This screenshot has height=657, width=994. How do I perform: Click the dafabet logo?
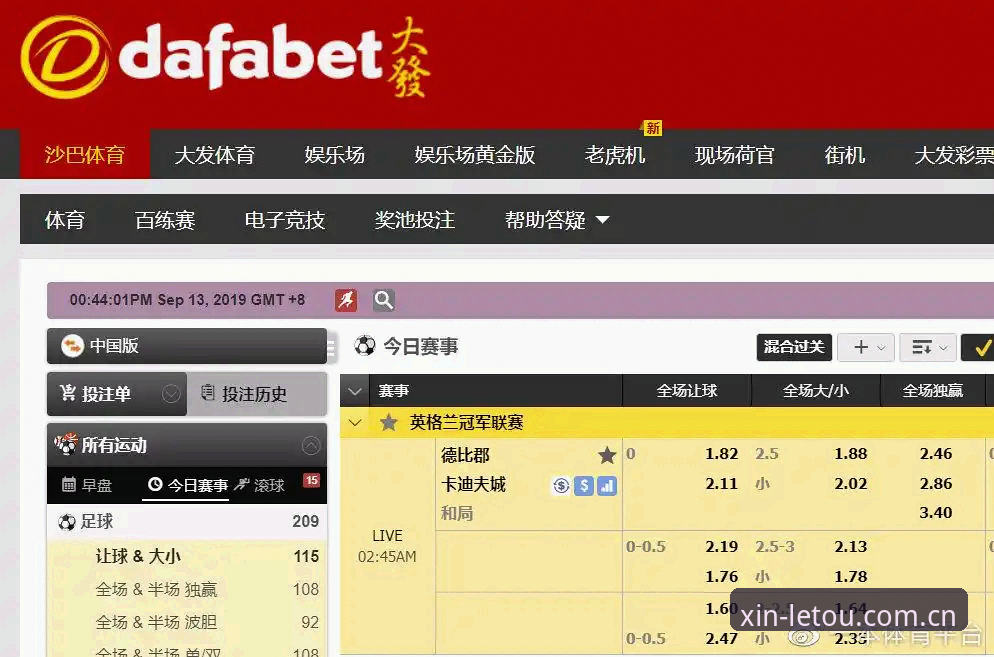[x=226, y=57]
